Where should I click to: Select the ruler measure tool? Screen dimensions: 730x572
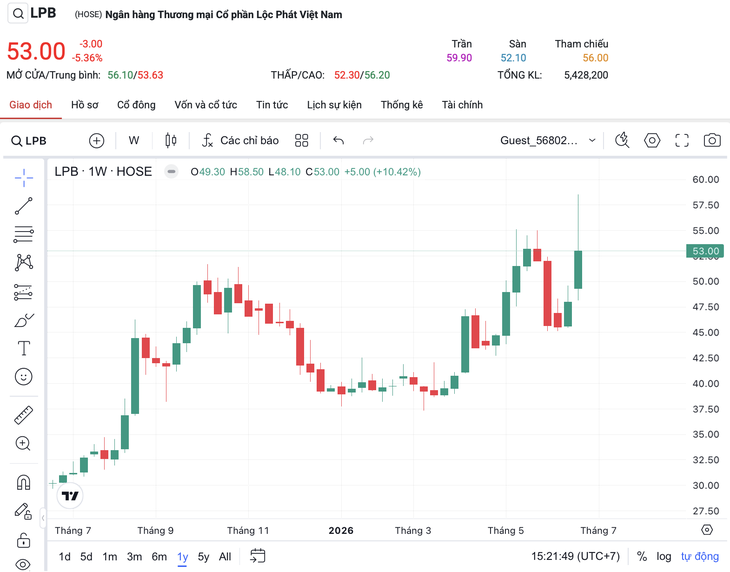pyautogui.click(x=23, y=415)
